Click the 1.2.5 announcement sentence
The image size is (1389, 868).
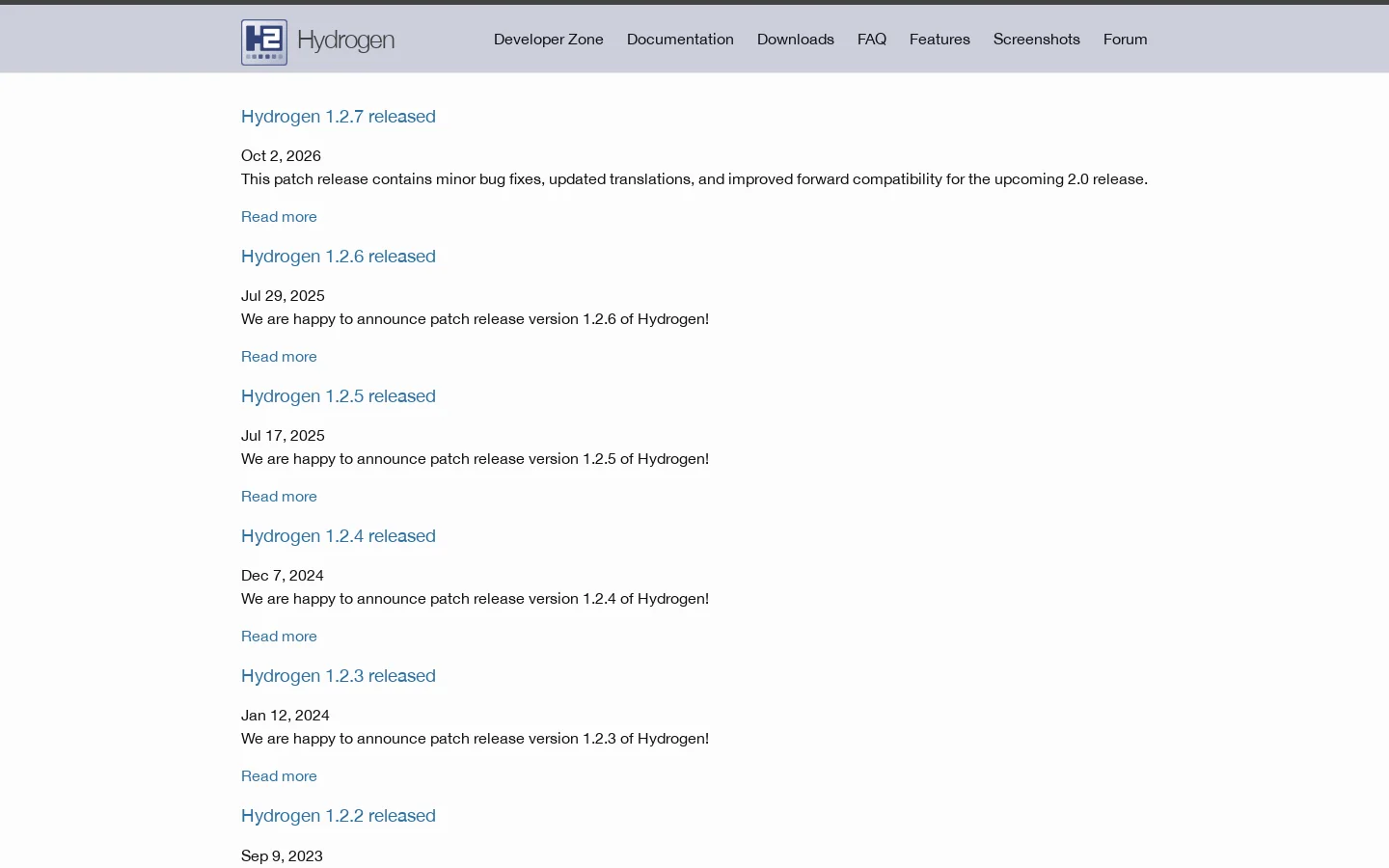[475, 459]
